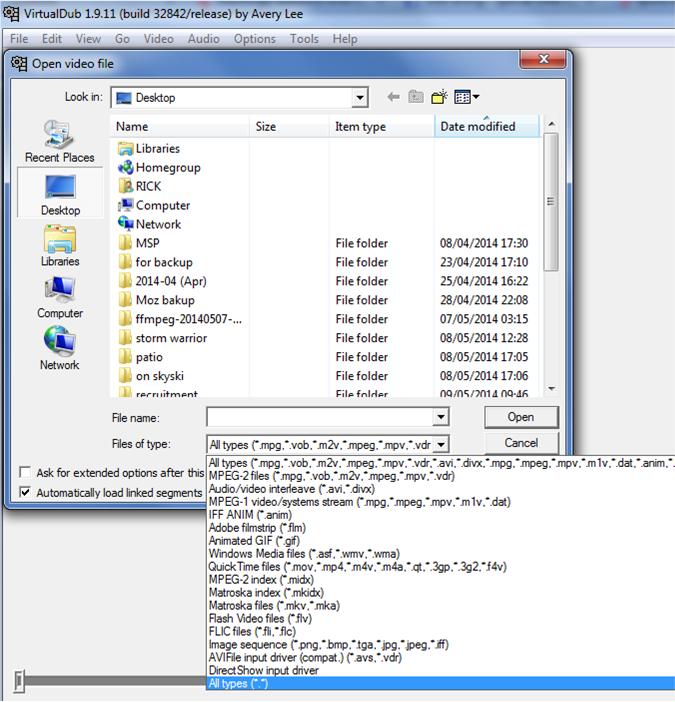Collapse the 'Files of type' dropdown arrow
The width and height of the screenshot is (675, 702).
pyautogui.click(x=441, y=445)
